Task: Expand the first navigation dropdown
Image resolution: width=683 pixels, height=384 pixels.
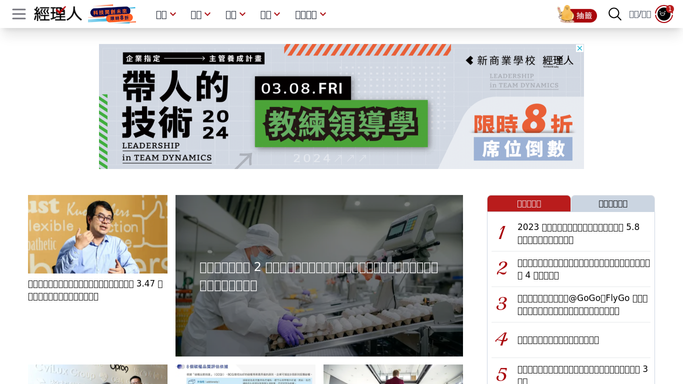Action: coord(166,15)
